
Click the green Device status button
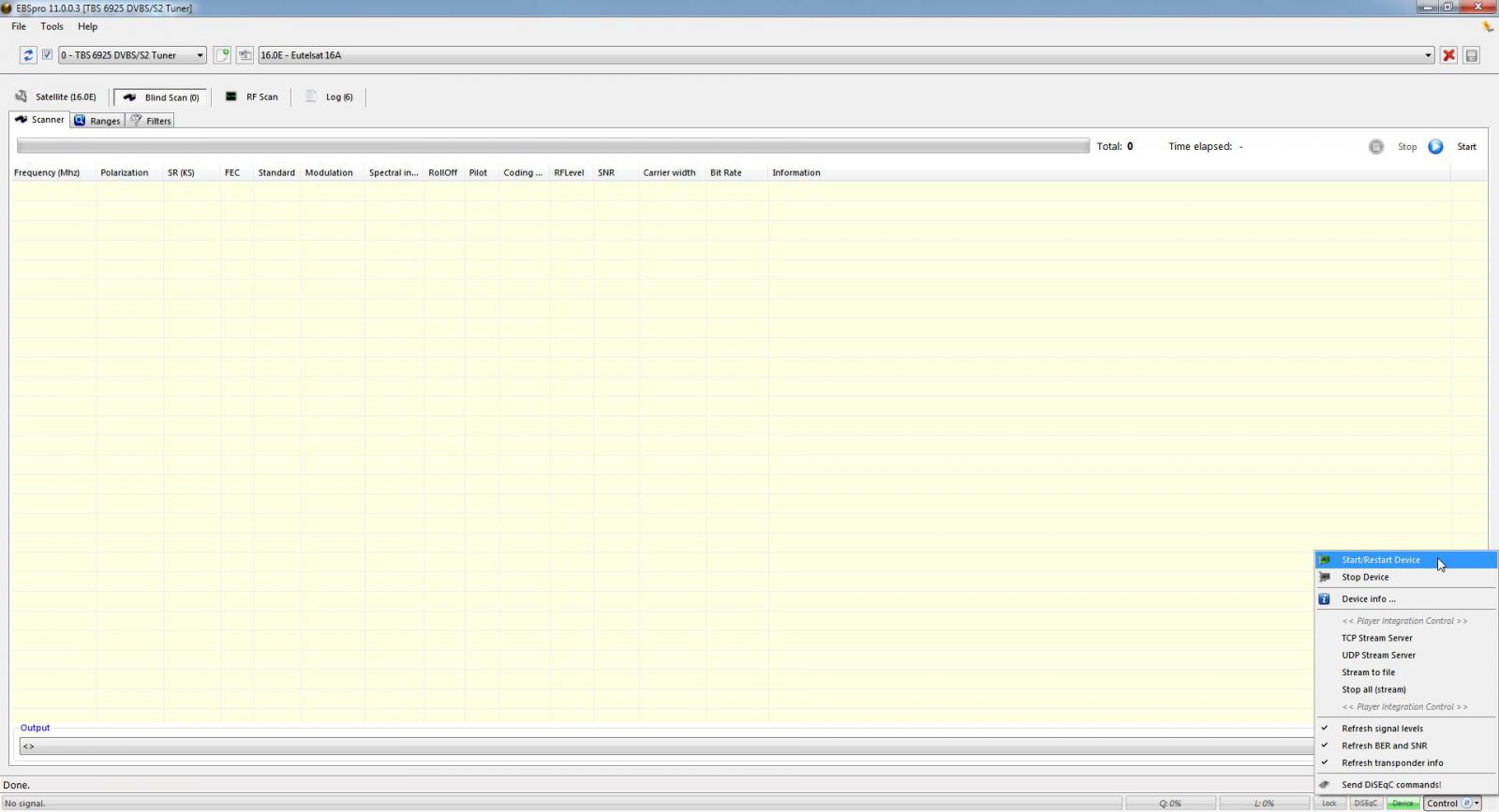[1403, 804]
